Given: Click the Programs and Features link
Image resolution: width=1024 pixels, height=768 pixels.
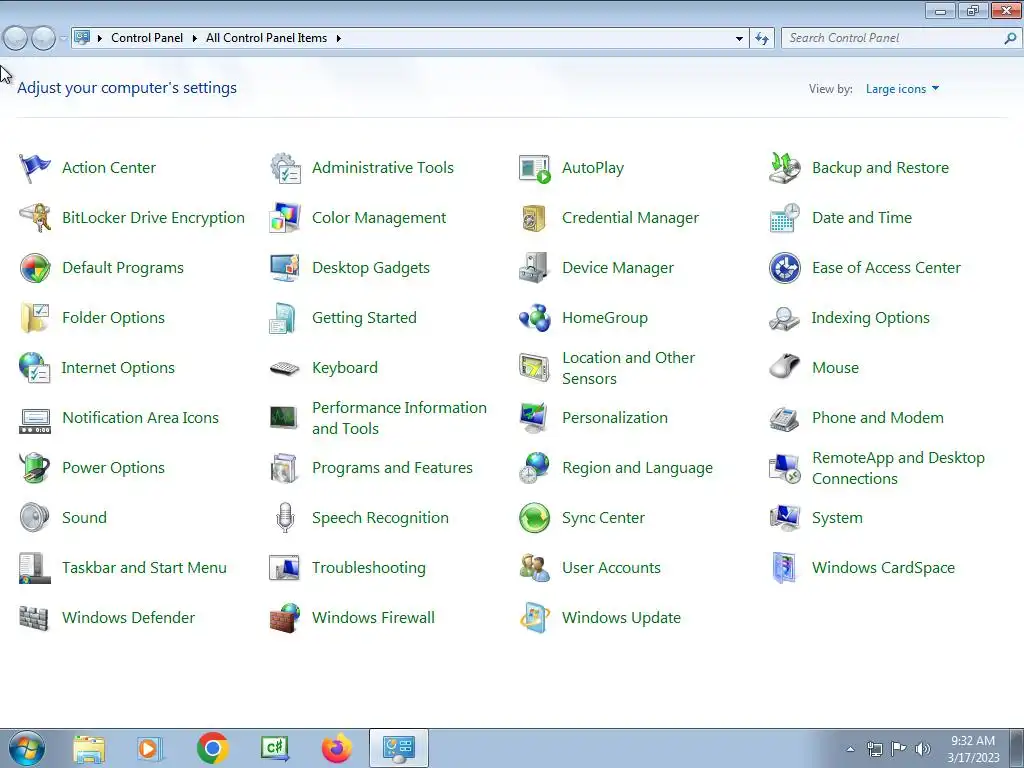Looking at the screenshot, I should [392, 468].
